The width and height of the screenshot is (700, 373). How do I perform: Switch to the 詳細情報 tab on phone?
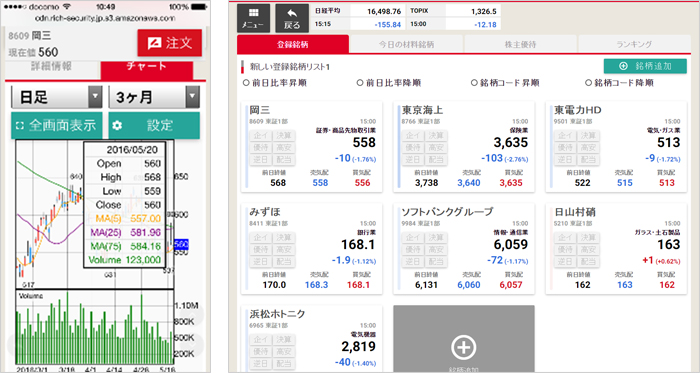click(51, 66)
